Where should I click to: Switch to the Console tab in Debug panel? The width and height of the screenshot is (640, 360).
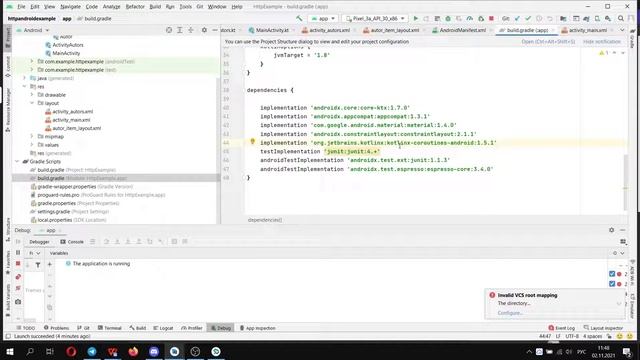(72, 242)
